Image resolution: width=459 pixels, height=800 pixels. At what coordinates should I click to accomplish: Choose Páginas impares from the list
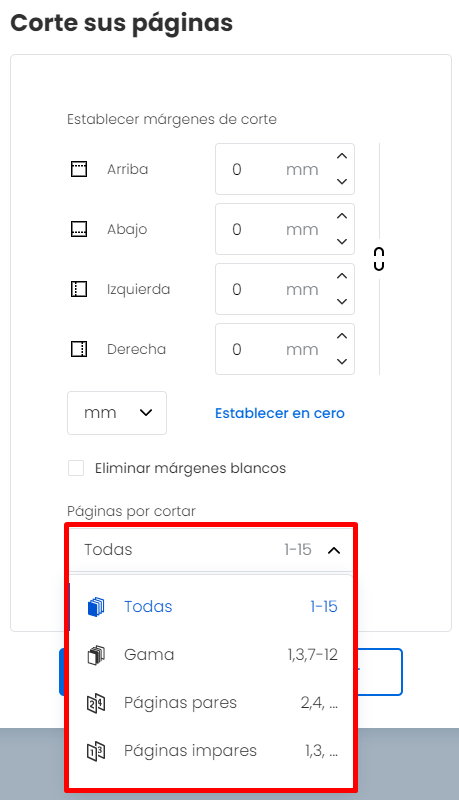pos(211,751)
